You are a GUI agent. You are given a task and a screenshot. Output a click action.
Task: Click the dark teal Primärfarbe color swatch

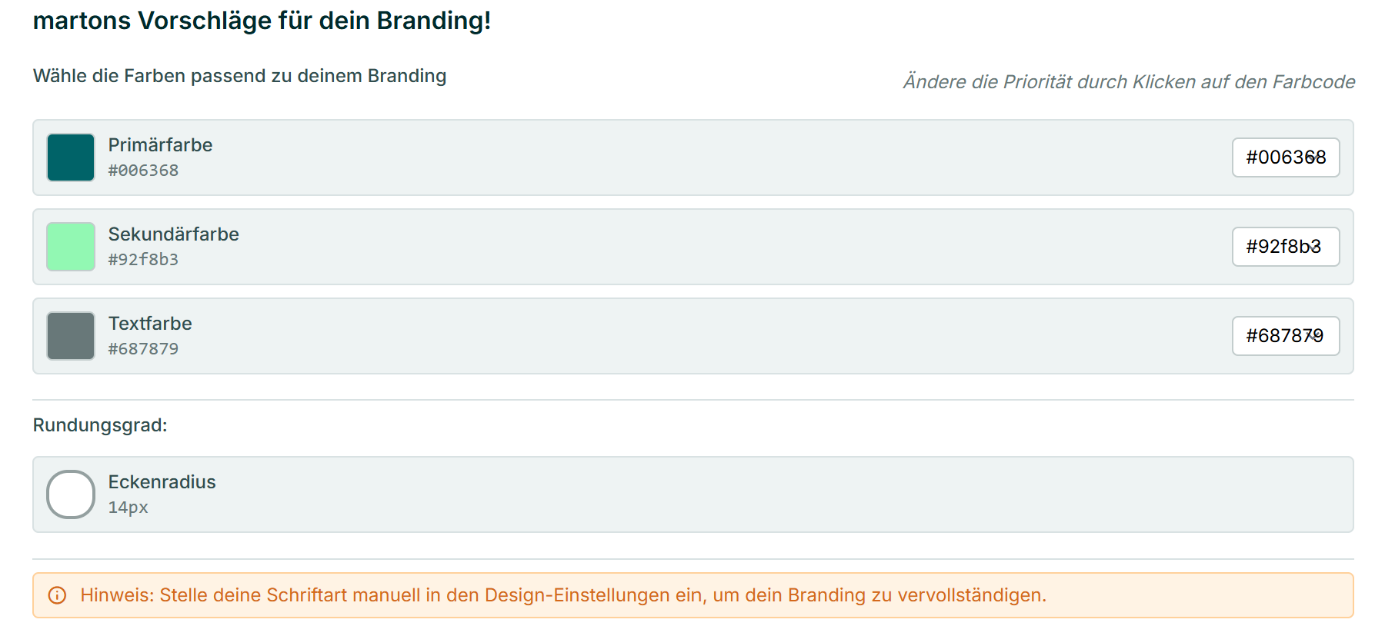point(71,158)
